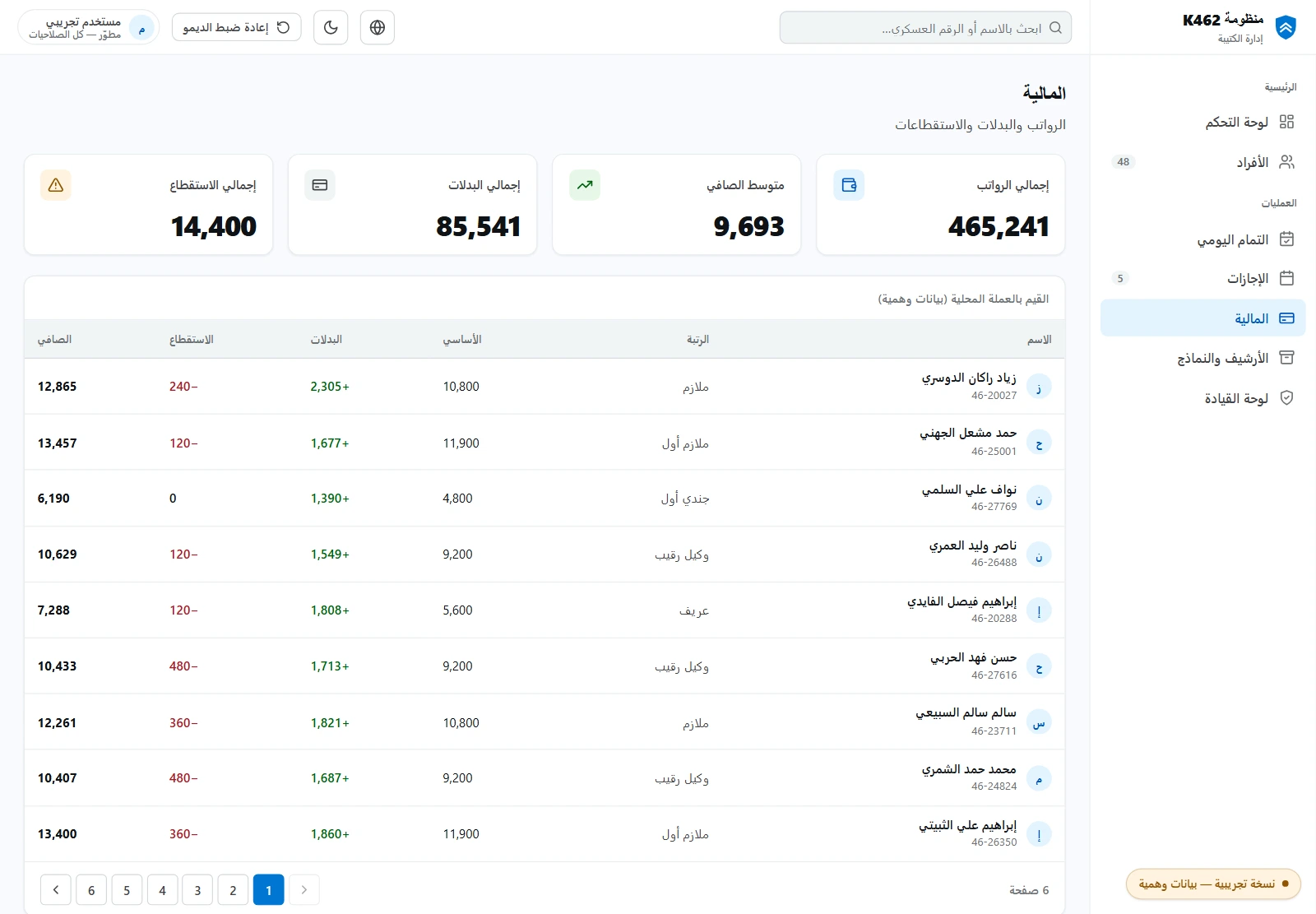Screen dimensions: 1316x914
Task: Click avatar of إبراهيم علي الثبيتي
Action: coord(1039,834)
